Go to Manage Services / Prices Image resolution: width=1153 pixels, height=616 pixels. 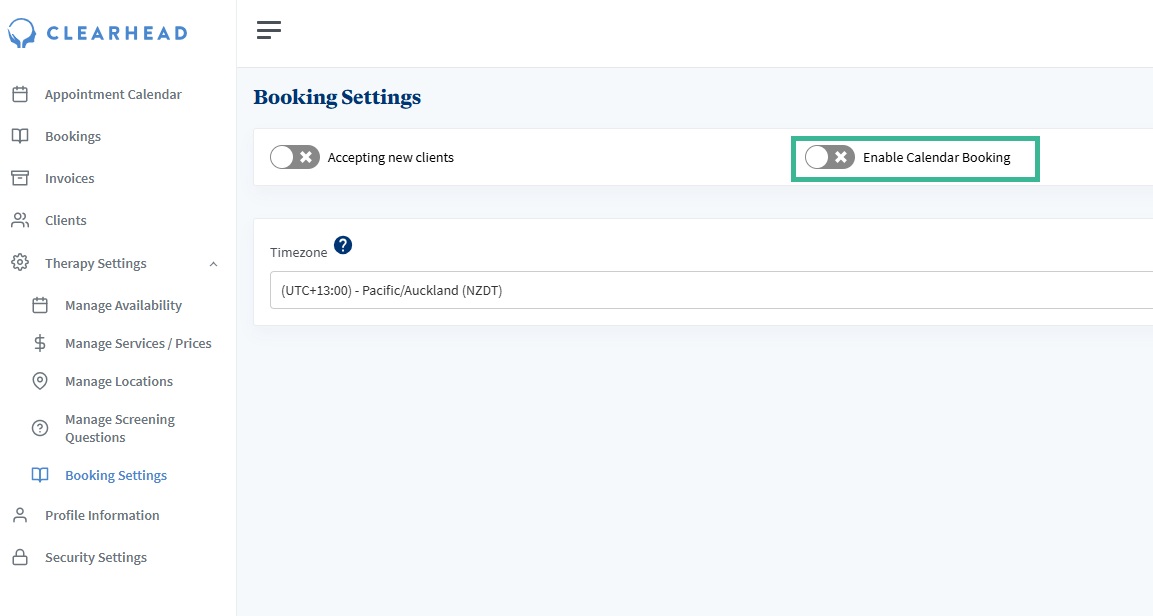pos(138,343)
